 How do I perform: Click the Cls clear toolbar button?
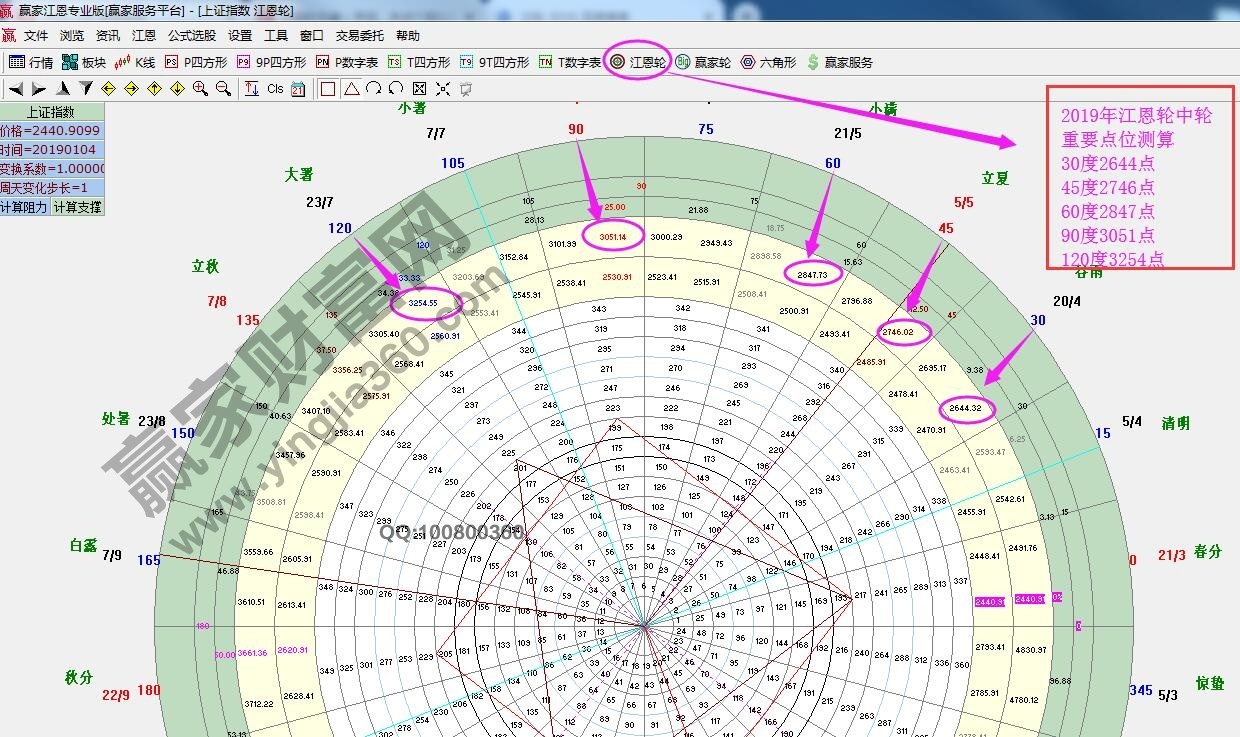pos(275,89)
